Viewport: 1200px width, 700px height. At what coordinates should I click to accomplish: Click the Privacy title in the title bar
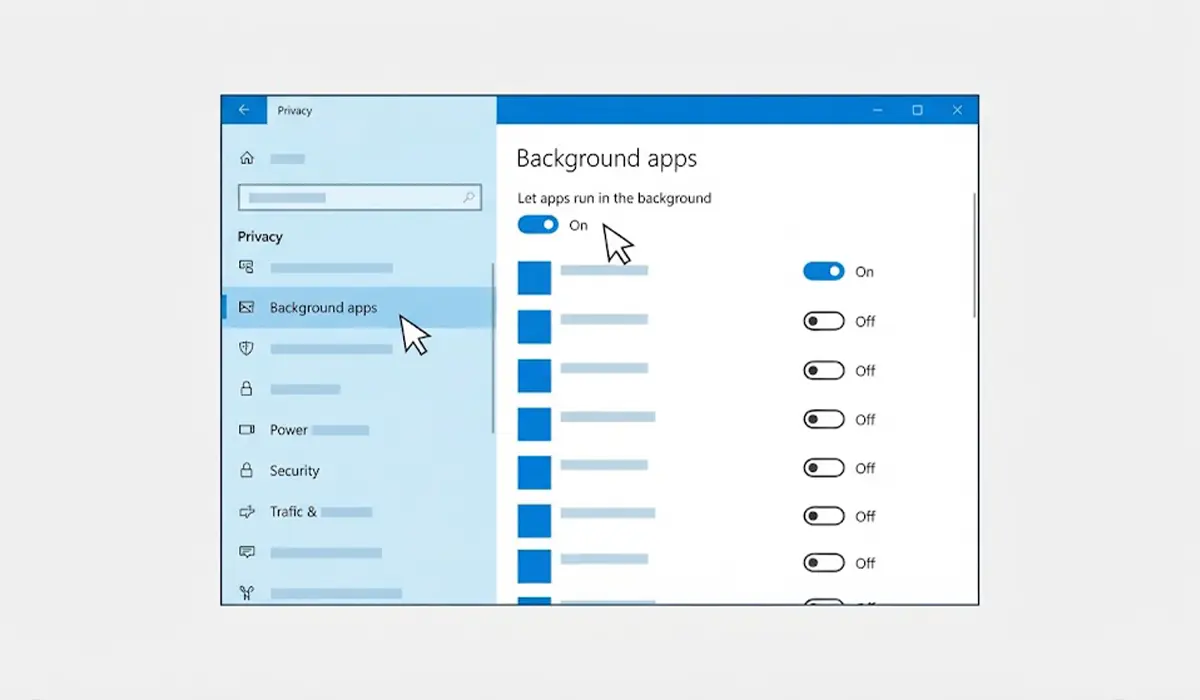coord(295,111)
